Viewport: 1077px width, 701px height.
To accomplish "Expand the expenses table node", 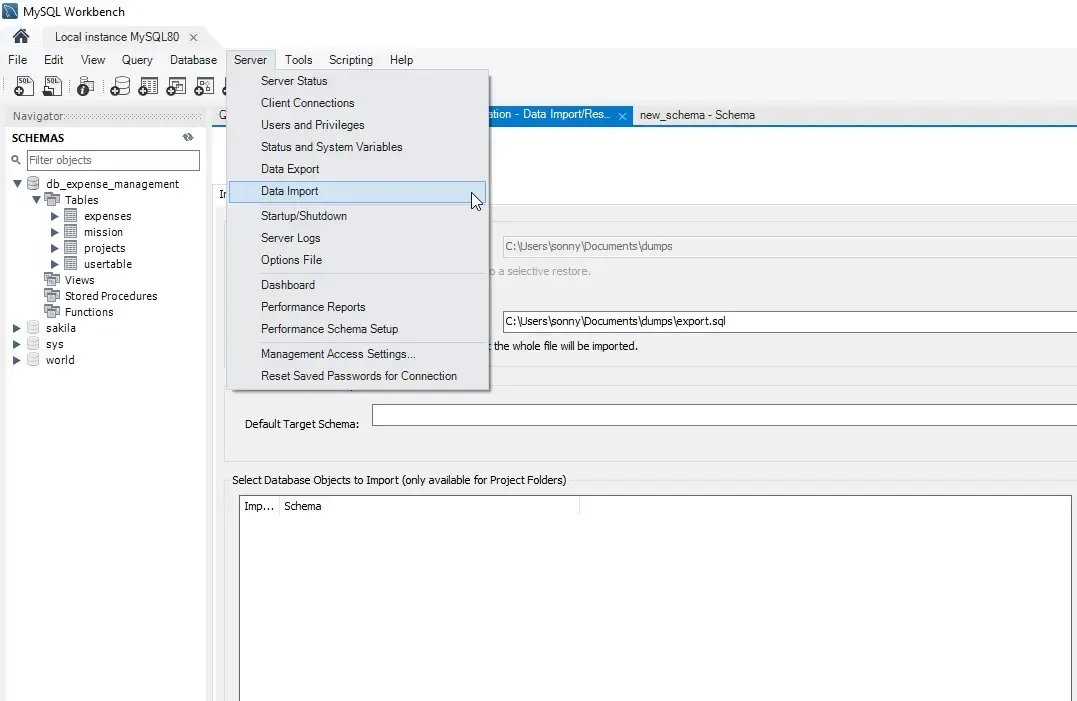I will (55, 216).
